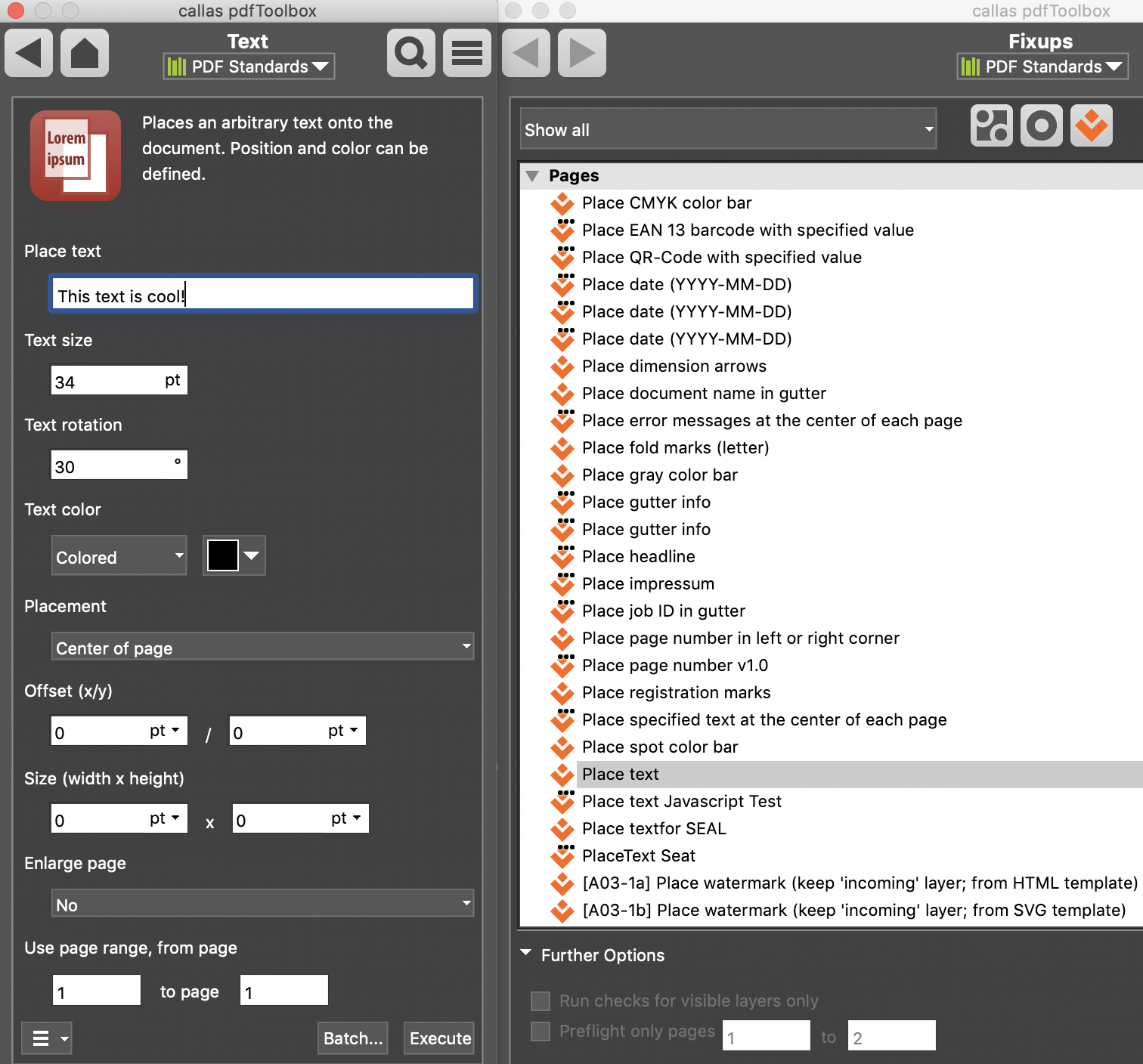The height and width of the screenshot is (1064, 1143).
Task: Click the to page number field
Action: (x=284, y=990)
